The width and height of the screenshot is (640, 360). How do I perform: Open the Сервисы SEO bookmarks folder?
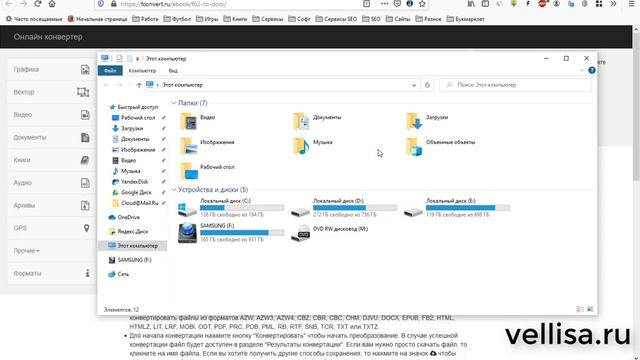[336, 19]
